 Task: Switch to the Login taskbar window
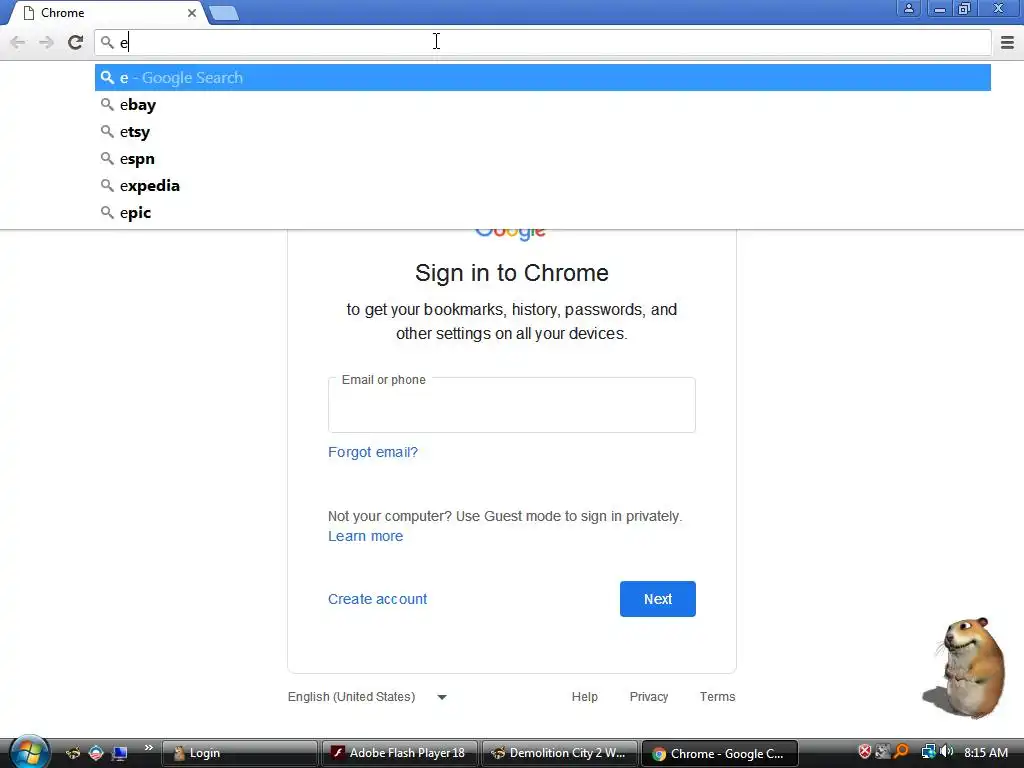tap(239, 753)
